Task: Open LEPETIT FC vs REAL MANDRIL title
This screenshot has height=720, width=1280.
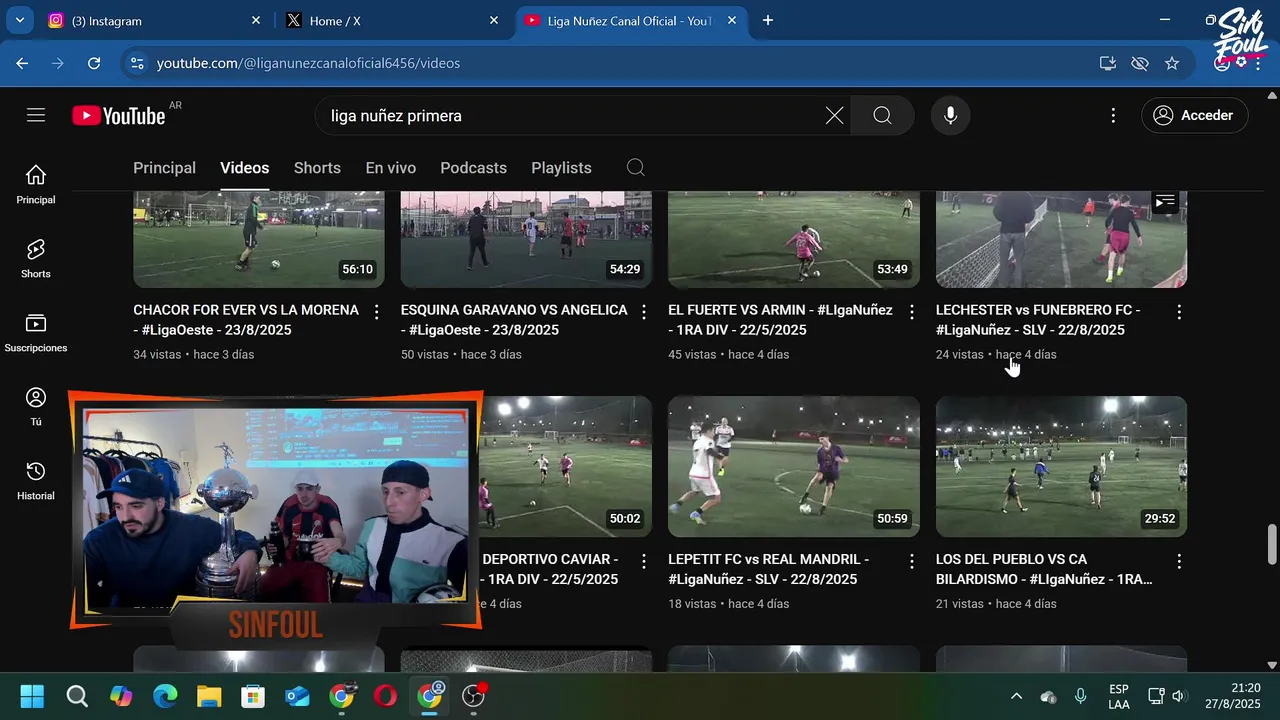Action: (x=768, y=569)
